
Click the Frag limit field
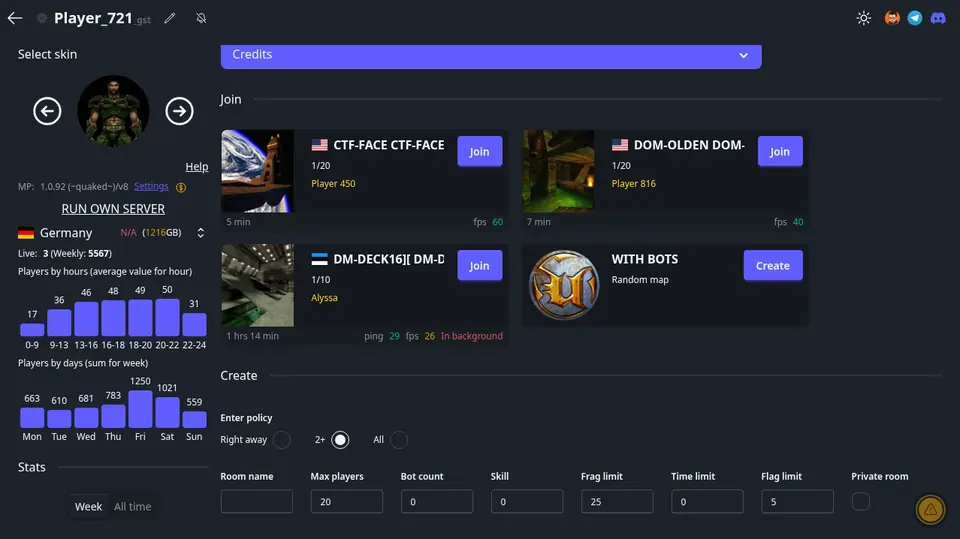coord(617,502)
